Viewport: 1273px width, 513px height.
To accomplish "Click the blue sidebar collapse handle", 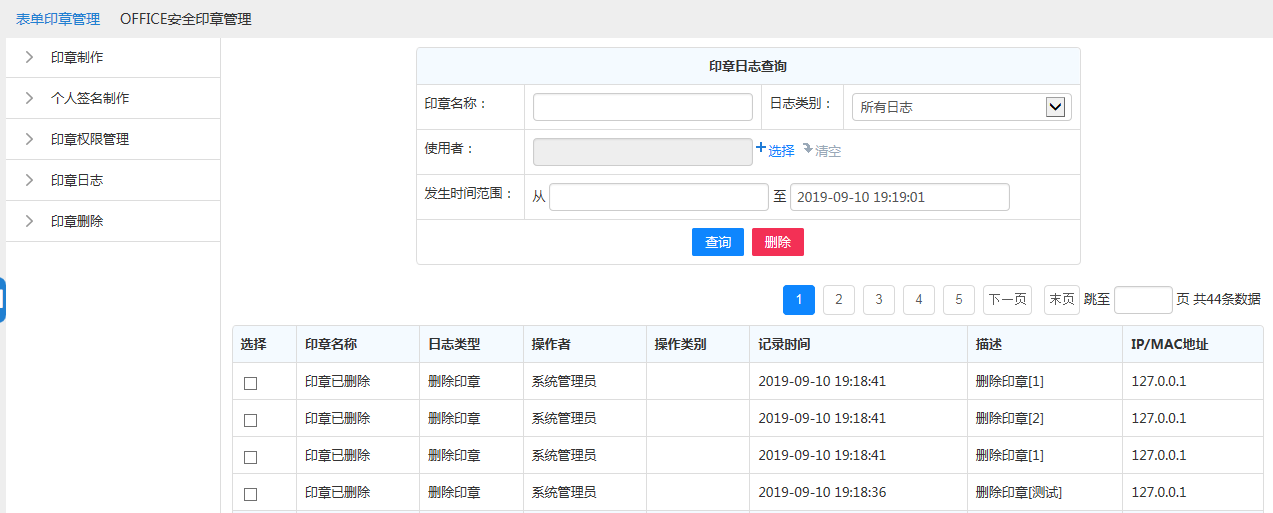I will point(2,299).
